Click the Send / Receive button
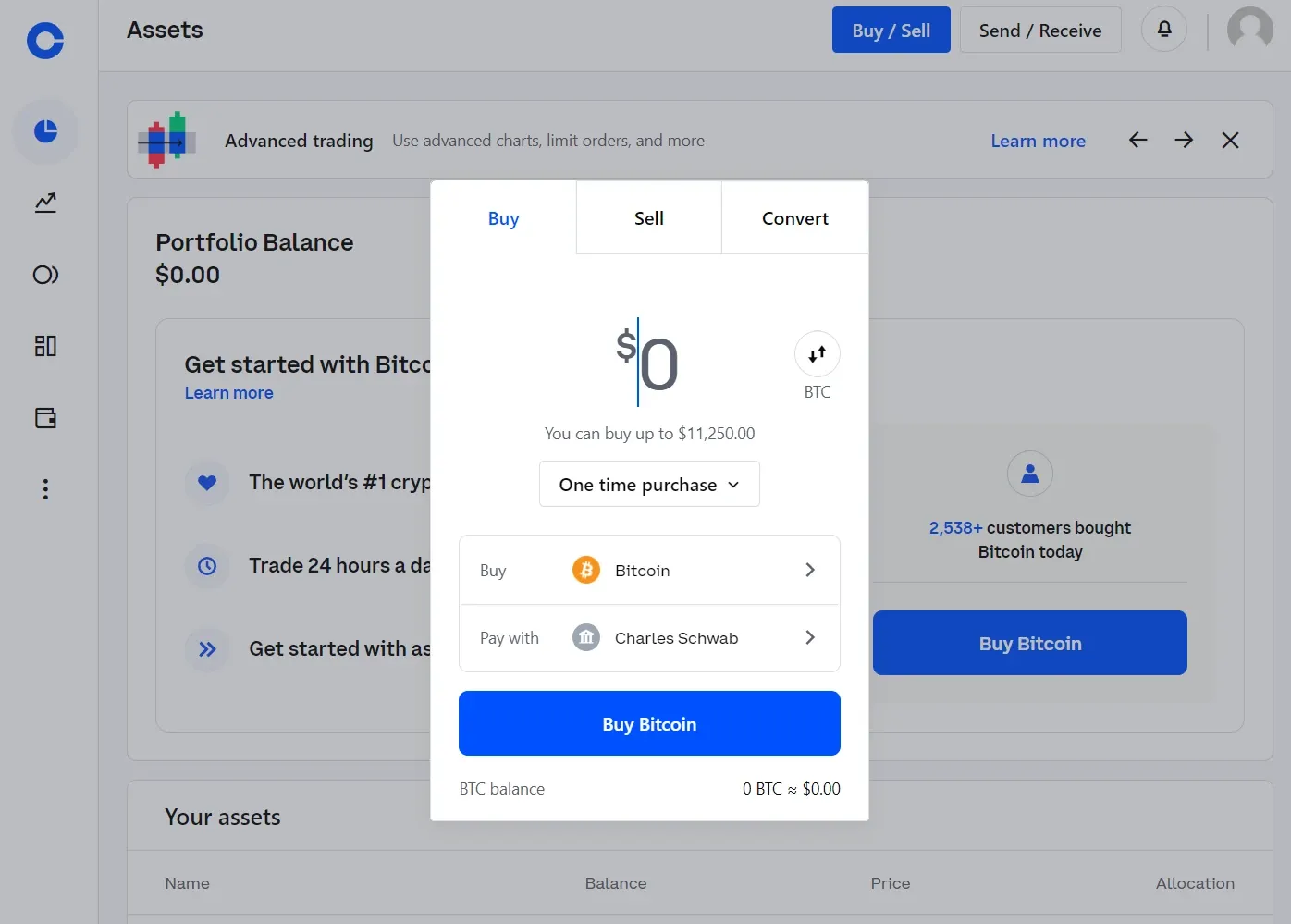This screenshot has height=924, width=1291. click(x=1040, y=30)
